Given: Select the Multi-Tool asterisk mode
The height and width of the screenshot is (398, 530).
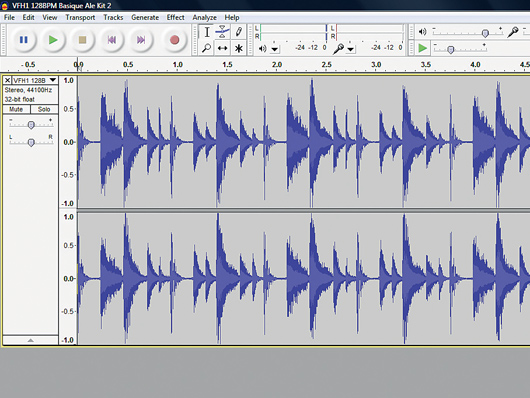Looking at the screenshot, I should [238, 48].
